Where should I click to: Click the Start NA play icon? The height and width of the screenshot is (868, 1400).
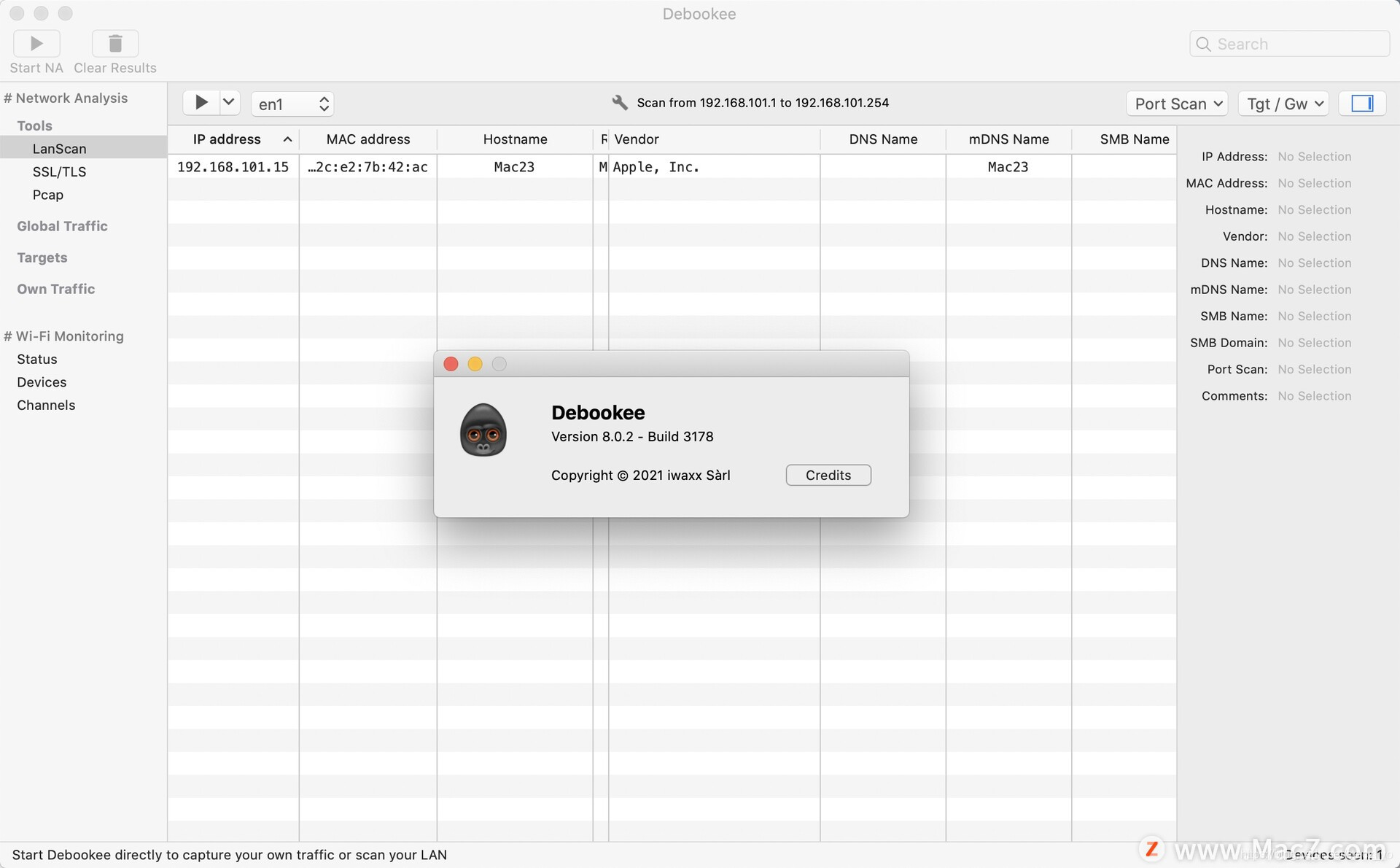[36, 43]
